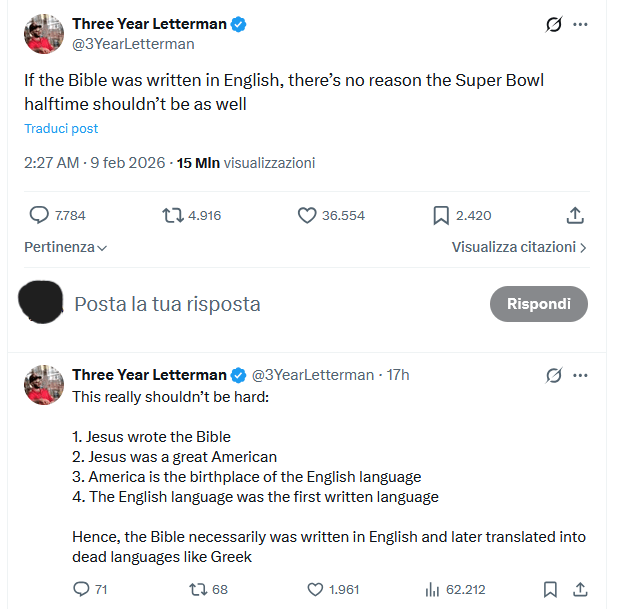This screenshot has width=617, height=609.
Task: Open Visualizza citazioni link
Action: point(518,247)
